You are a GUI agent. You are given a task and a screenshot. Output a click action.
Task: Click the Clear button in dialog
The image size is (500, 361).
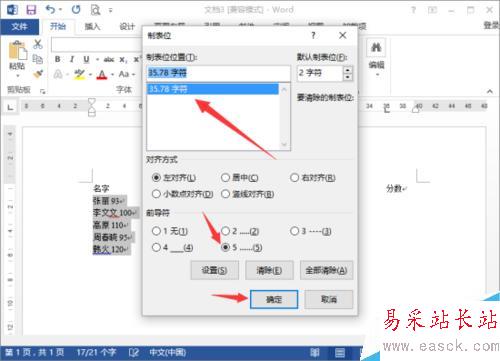[x=269, y=270]
